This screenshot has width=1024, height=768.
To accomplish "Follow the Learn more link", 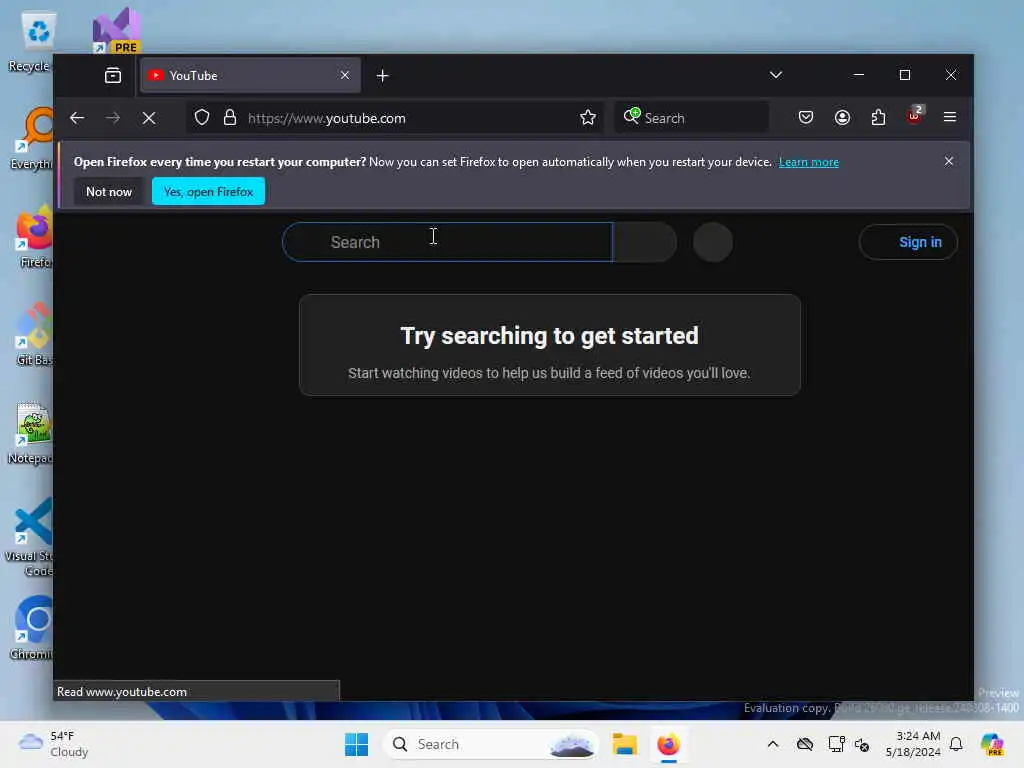I will [808, 162].
